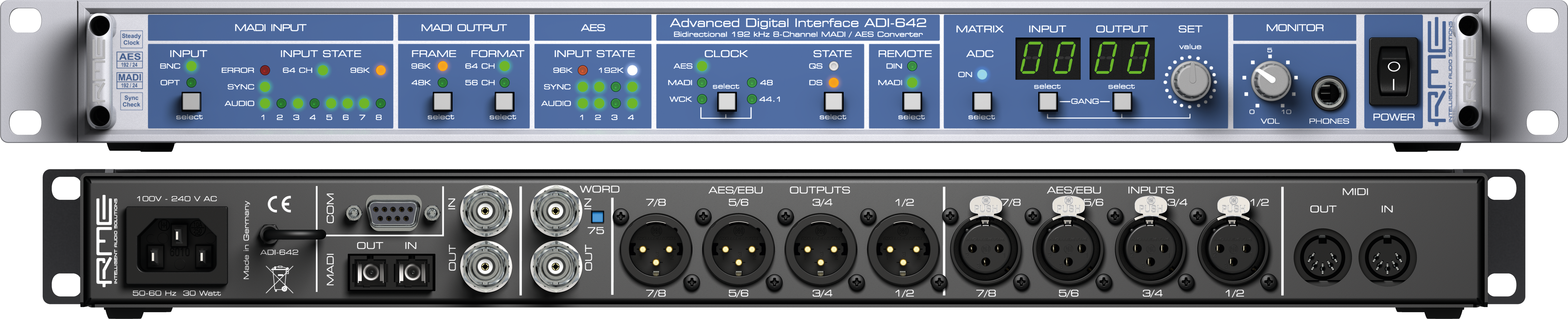Click the 'MADI INPUT' section header
The width and height of the screenshot is (1568, 319).
click(x=270, y=28)
